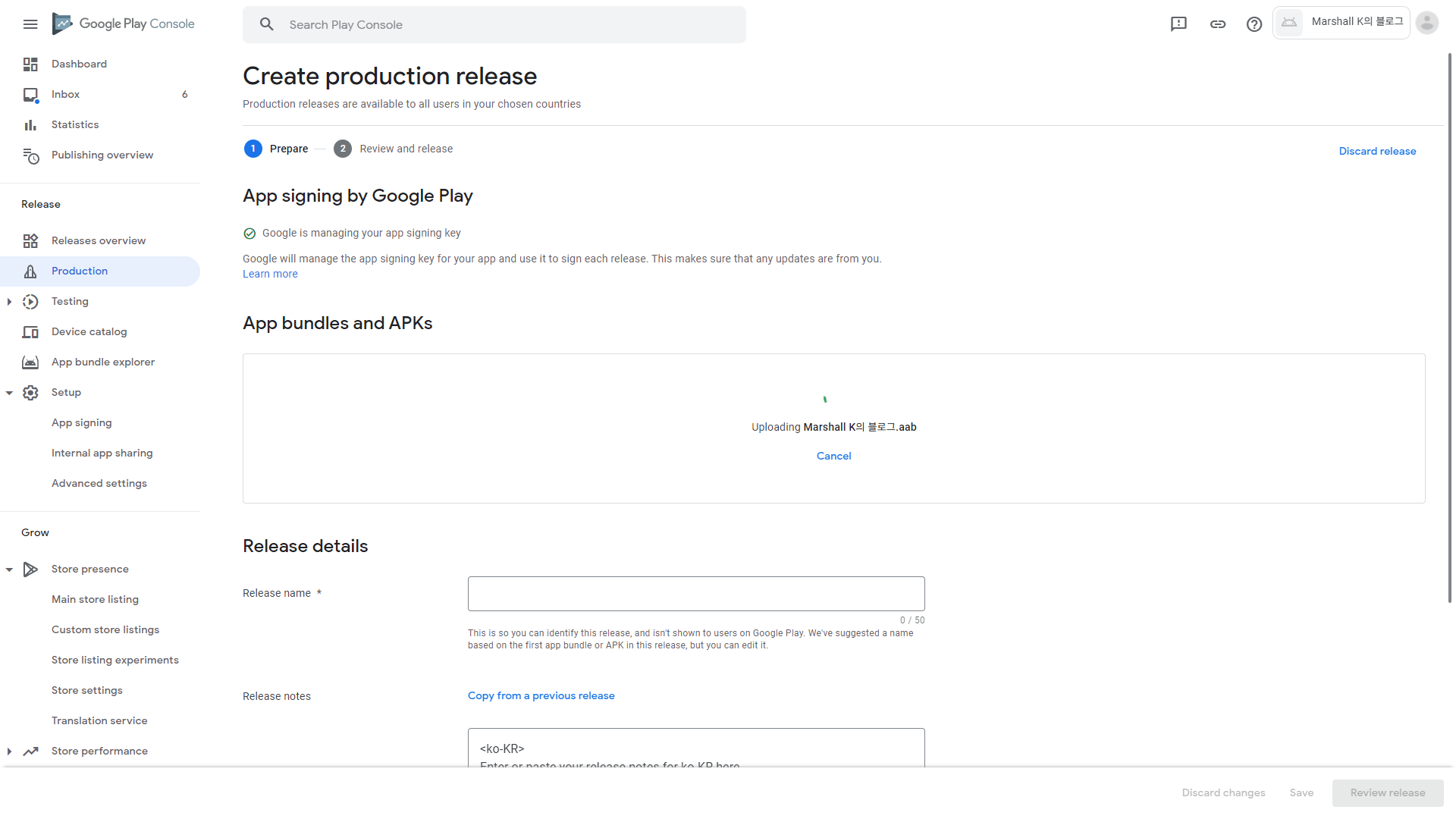Click the Publishing overview icon
The height and width of the screenshot is (819, 1456).
point(30,155)
